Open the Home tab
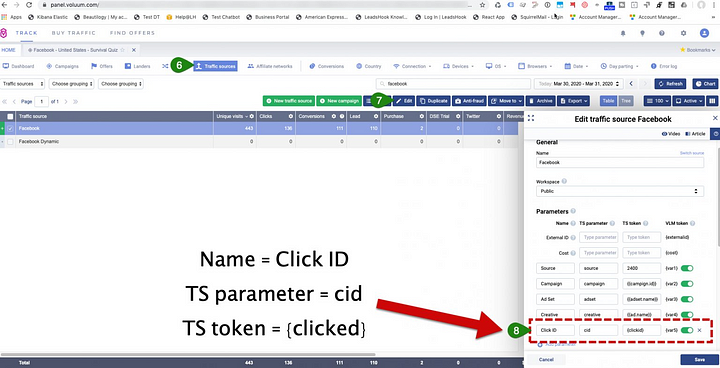The height and width of the screenshot is (368, 720). 8,50
